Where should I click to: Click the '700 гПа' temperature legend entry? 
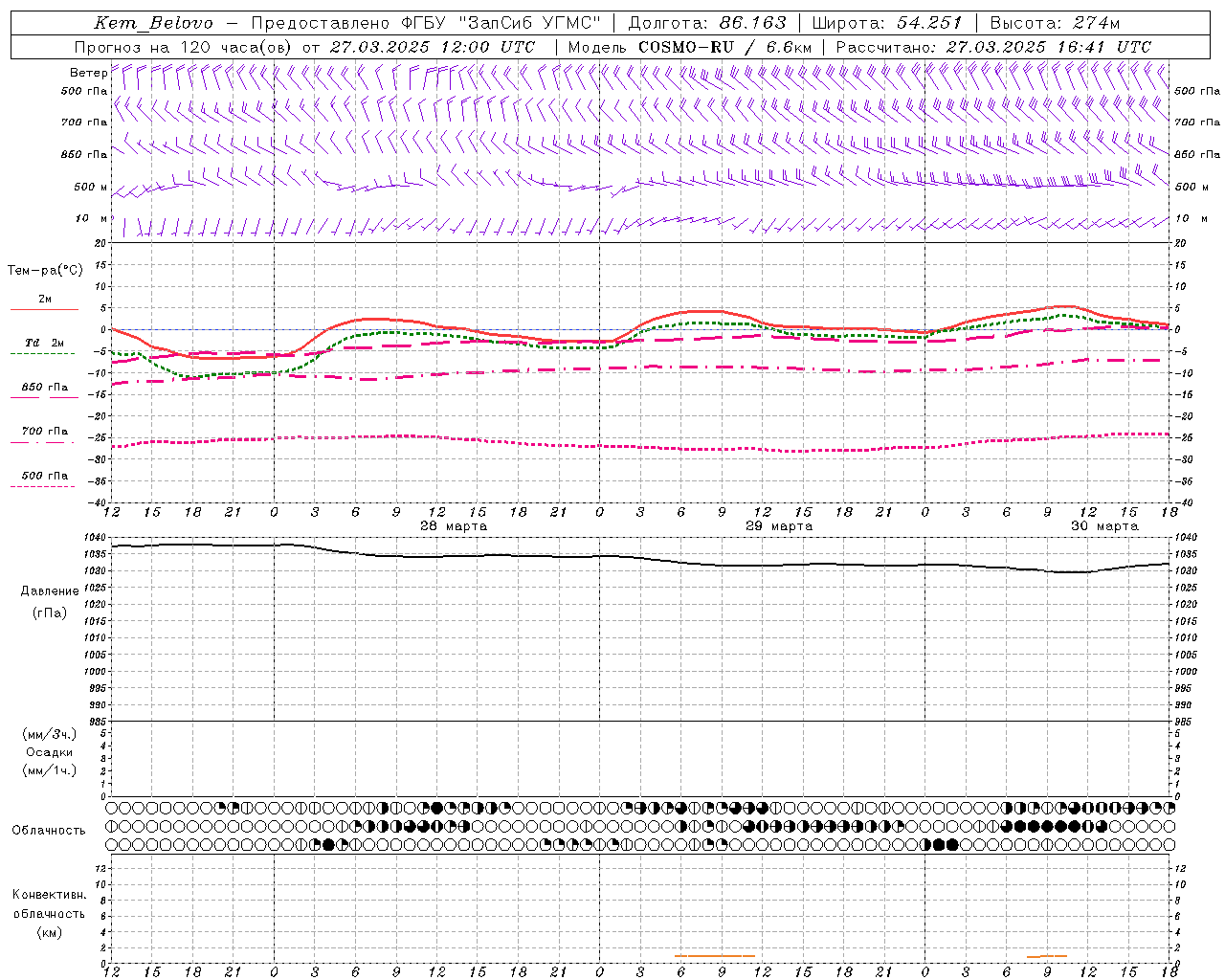pos(44,432)
